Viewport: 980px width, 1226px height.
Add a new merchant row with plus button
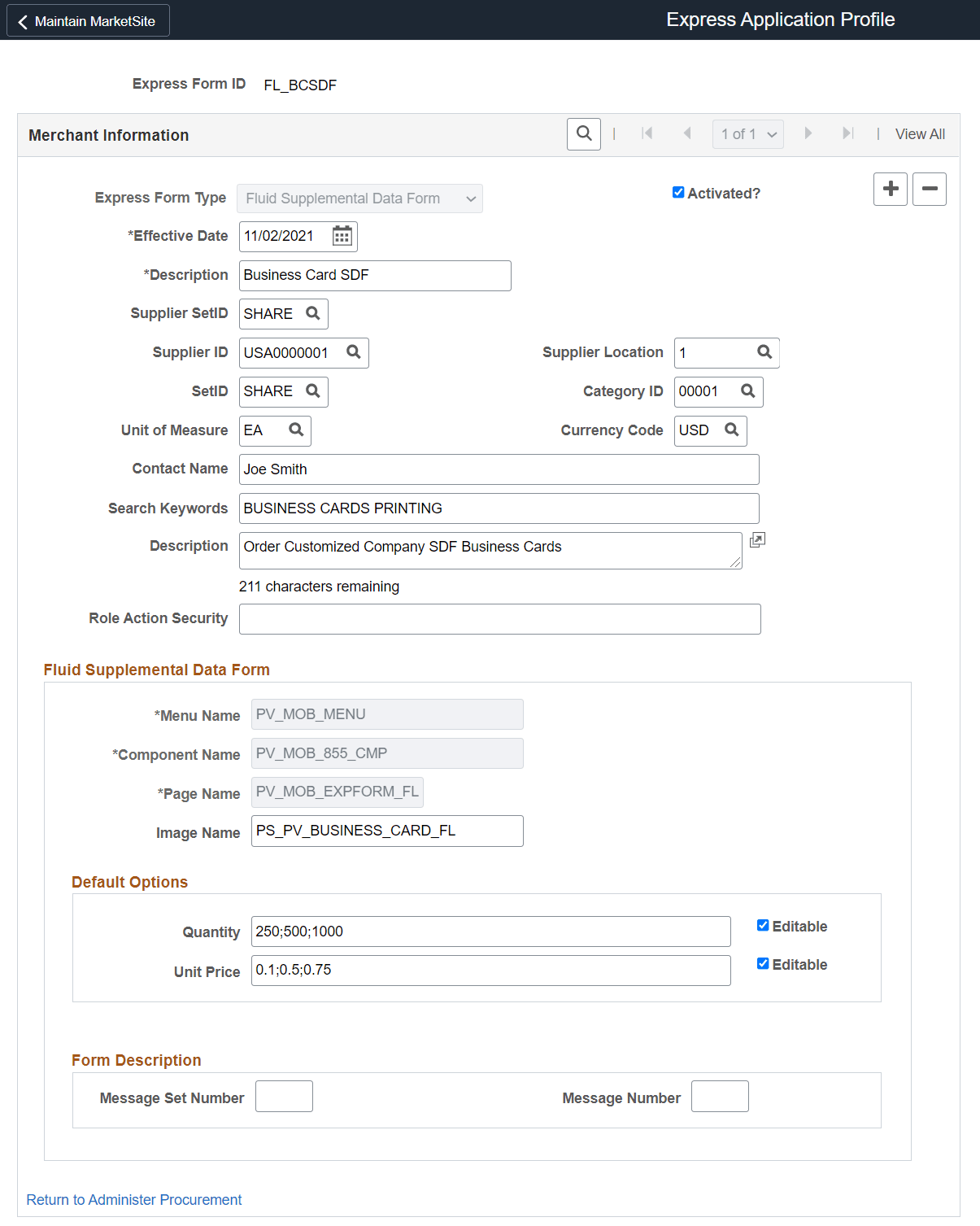tap(890, 189)
